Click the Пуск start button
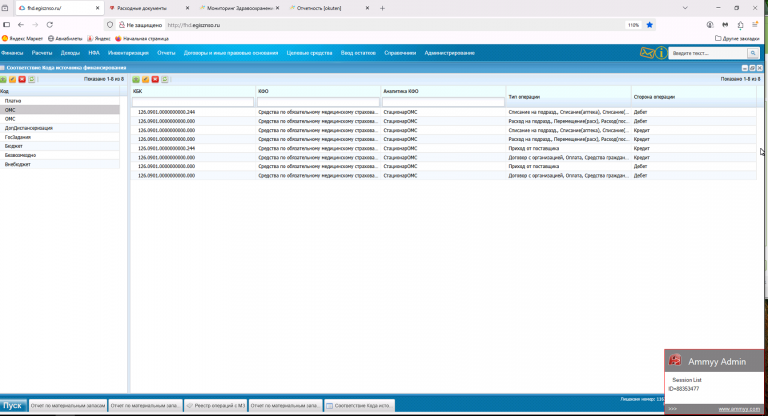Viewport: 768px width, 416px height. pos(13,406)
